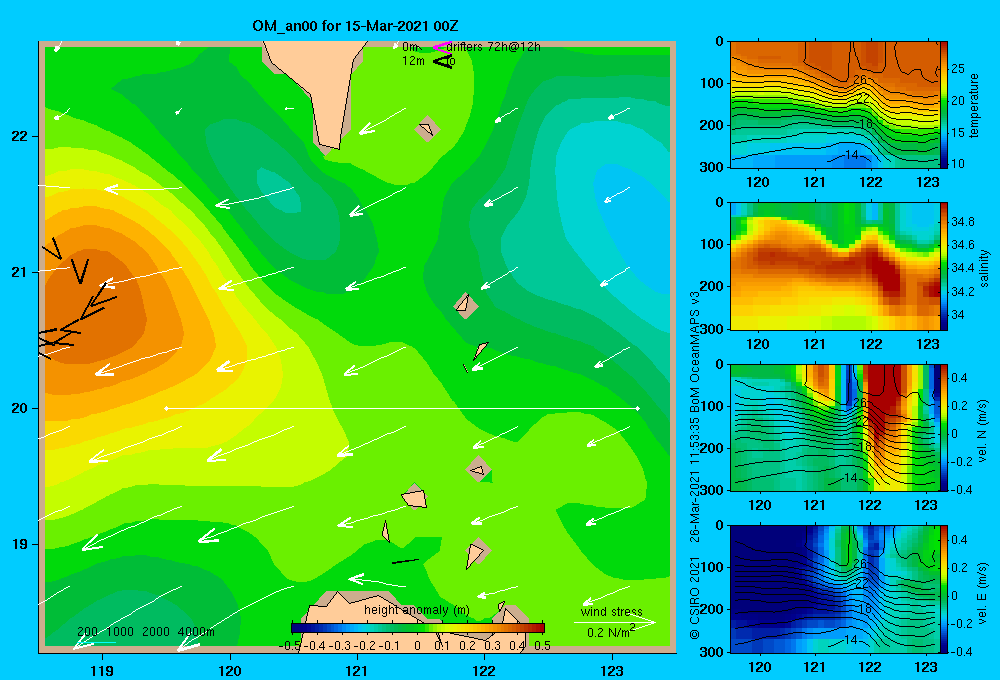The height and width of the screenshot is (680, 1000).
Task: Click the '26' contour label in the temperature section
Action: tap(860, 80)
